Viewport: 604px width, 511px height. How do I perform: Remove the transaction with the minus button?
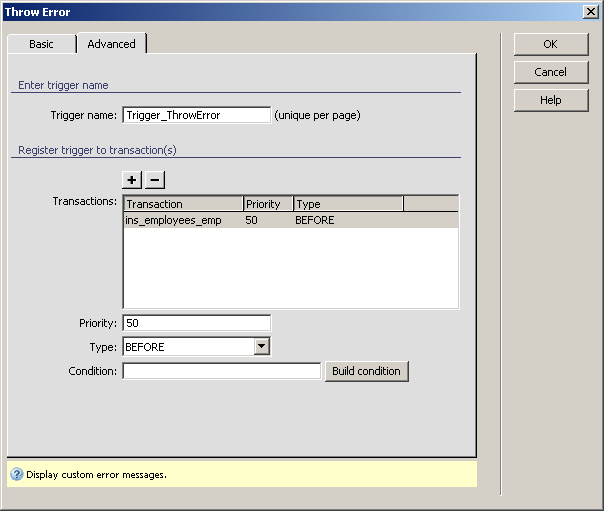pyautogui.click(x=155, y=180)
